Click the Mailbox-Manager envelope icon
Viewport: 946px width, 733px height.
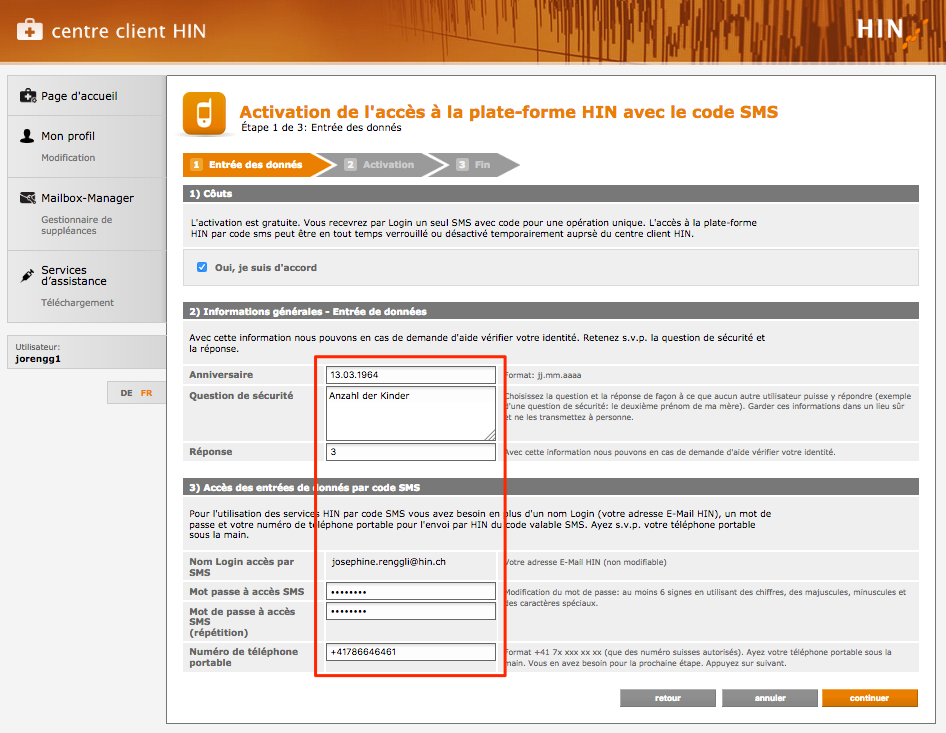click(x=28, y=198)
